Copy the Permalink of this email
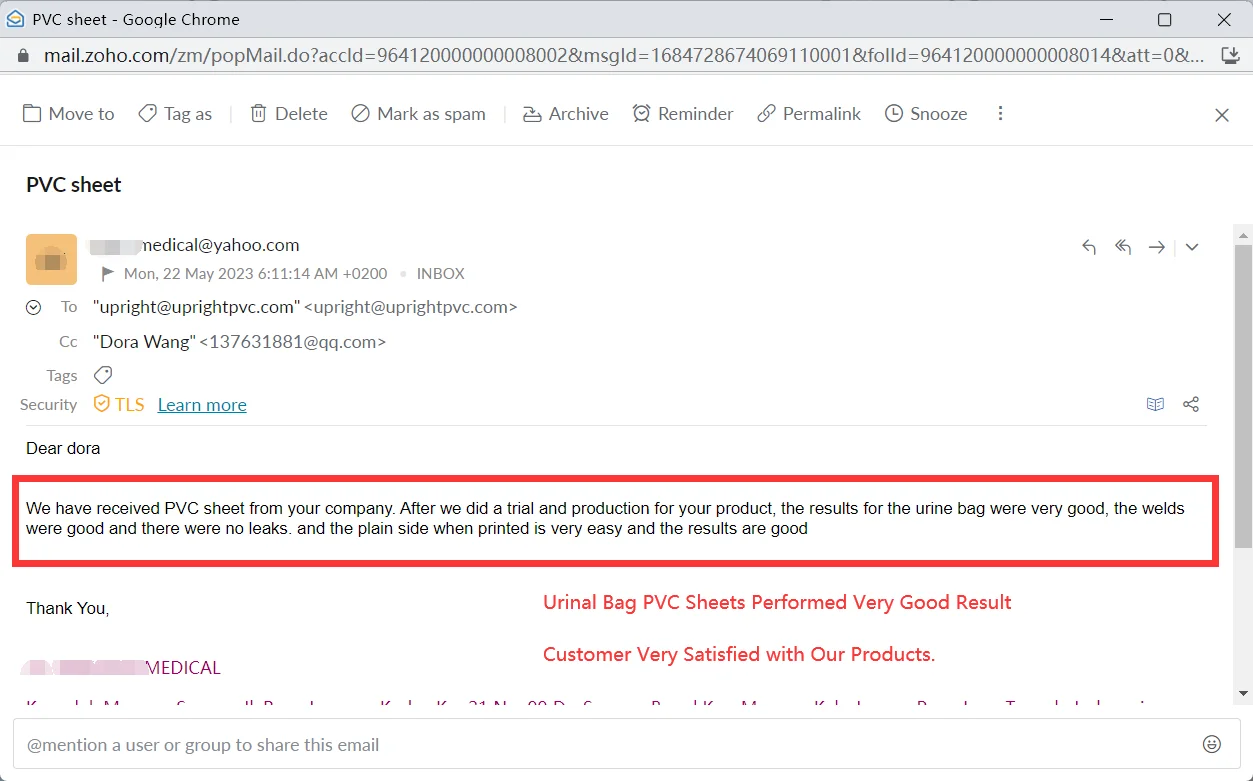Viewport: 1253px width, 781px height. tap(809, 114)
